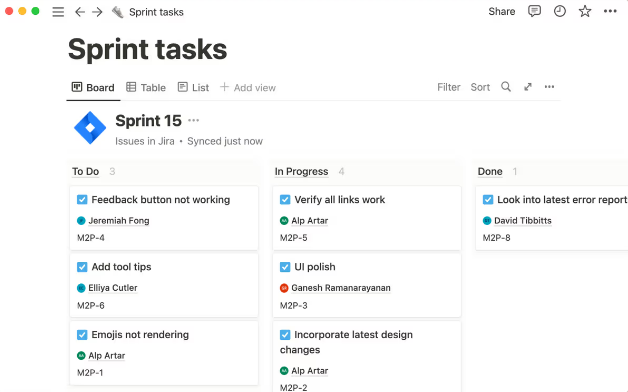This screenshot has height=392, width=628.
Task: Open the Done column header
Action: tap(490, 171)
